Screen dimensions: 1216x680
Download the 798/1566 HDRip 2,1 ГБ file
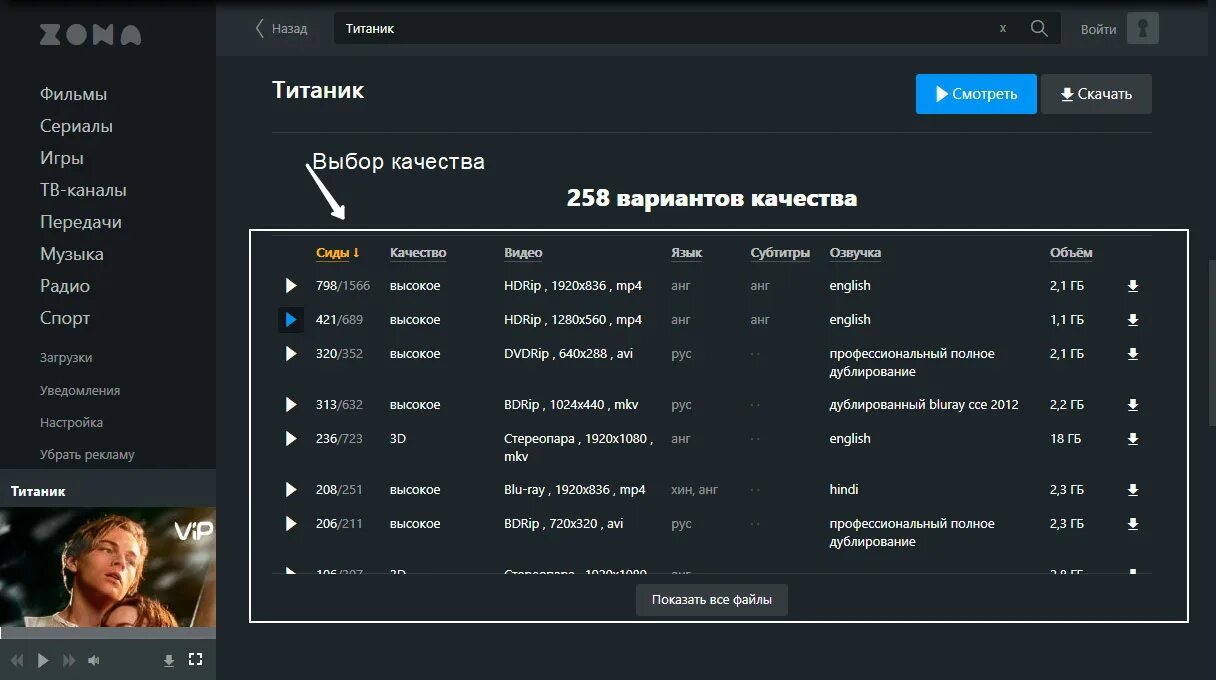click(x=1133, y=286)
